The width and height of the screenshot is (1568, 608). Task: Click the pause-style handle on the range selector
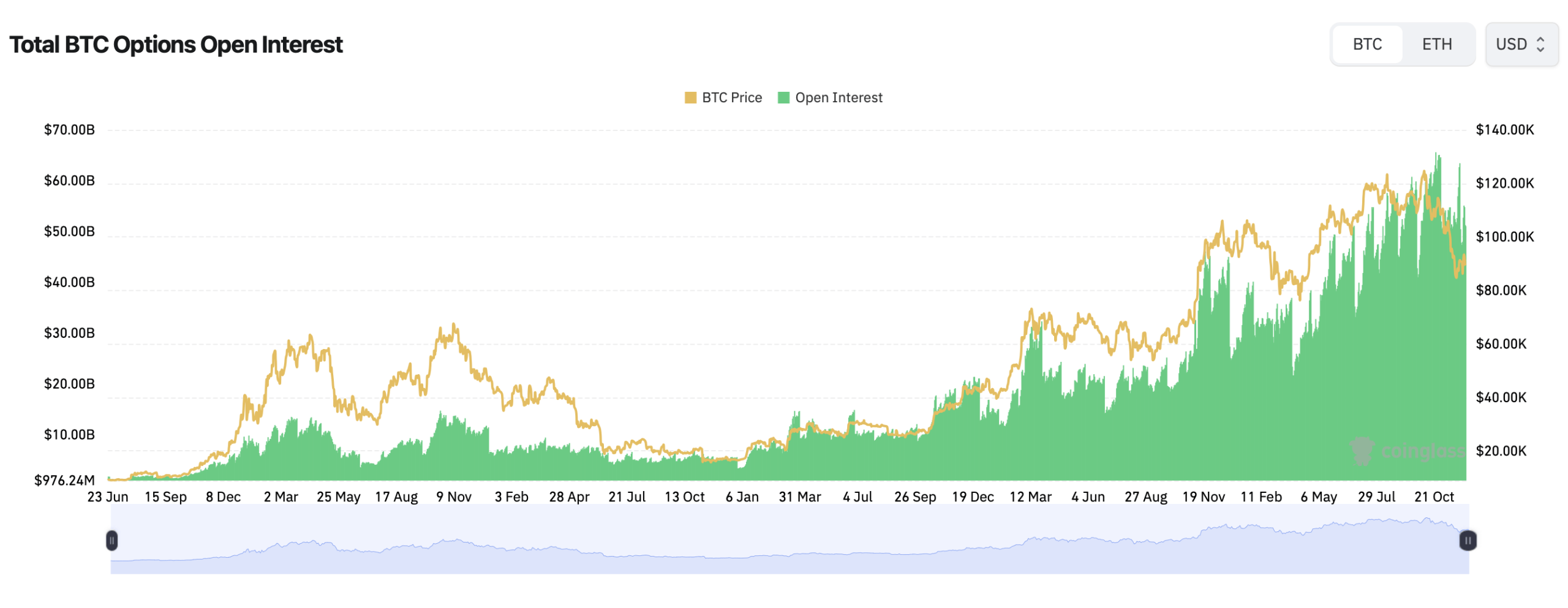tap(112, 541)
